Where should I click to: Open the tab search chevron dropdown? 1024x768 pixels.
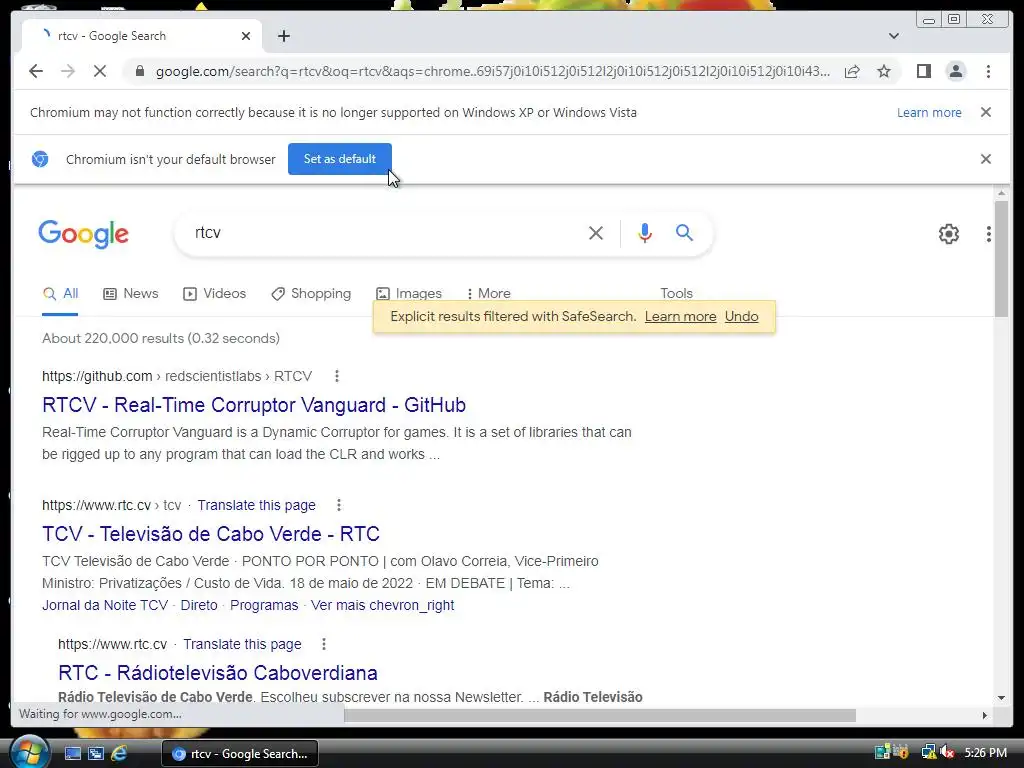(x=893, y=36)
